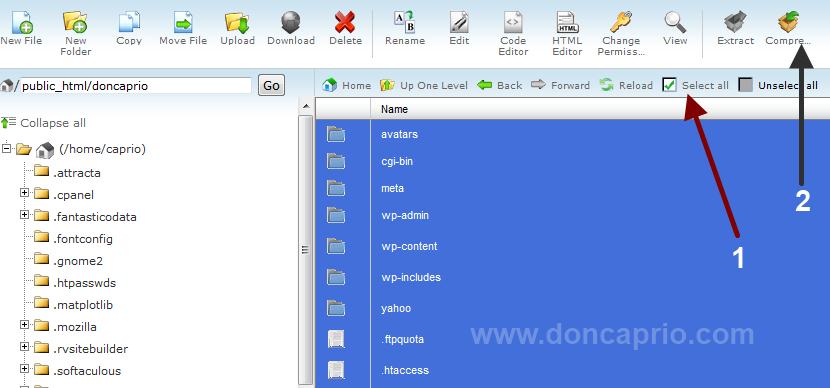Delete selected items with red X
830x388 pixels.
[x=345, y=29]
